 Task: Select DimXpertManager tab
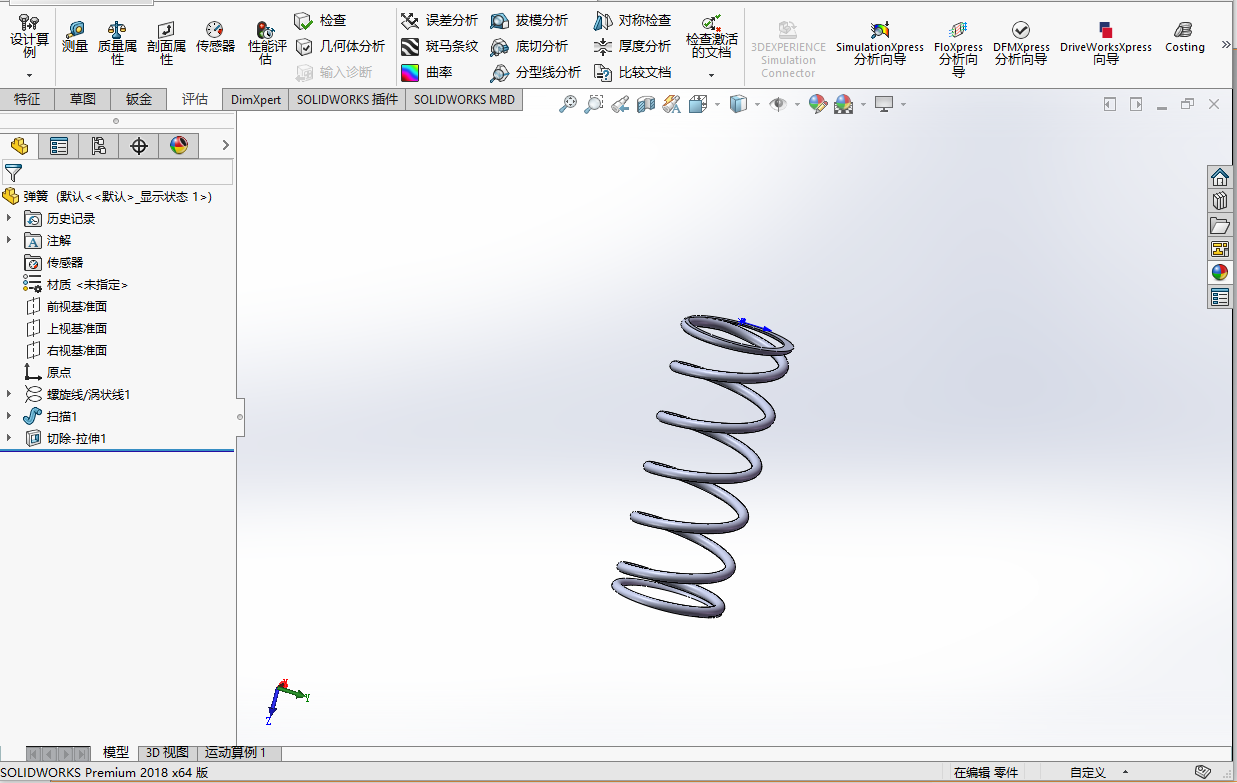[139, 146]
